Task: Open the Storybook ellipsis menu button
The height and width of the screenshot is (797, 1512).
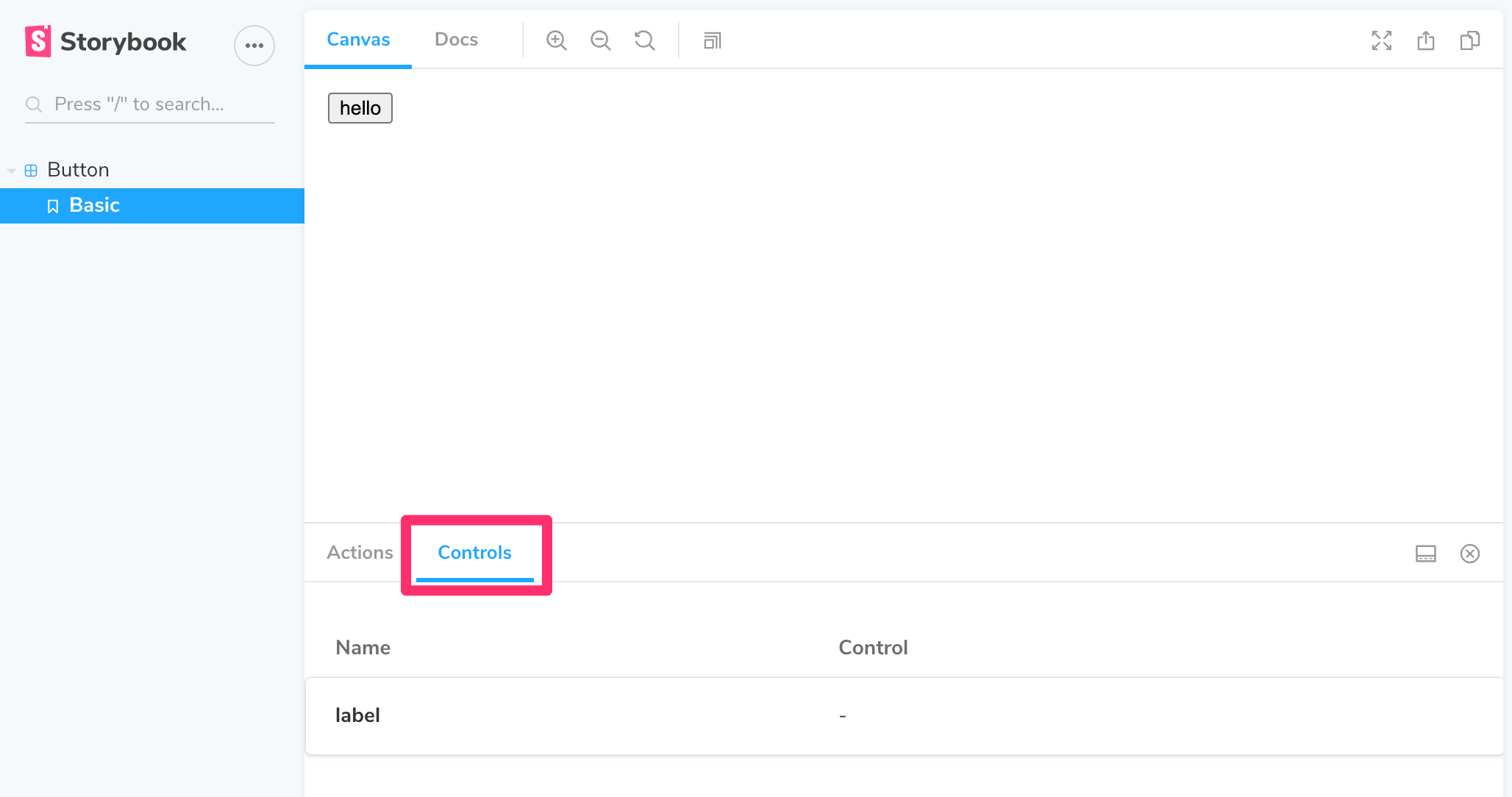Action: tap(254, 46)
